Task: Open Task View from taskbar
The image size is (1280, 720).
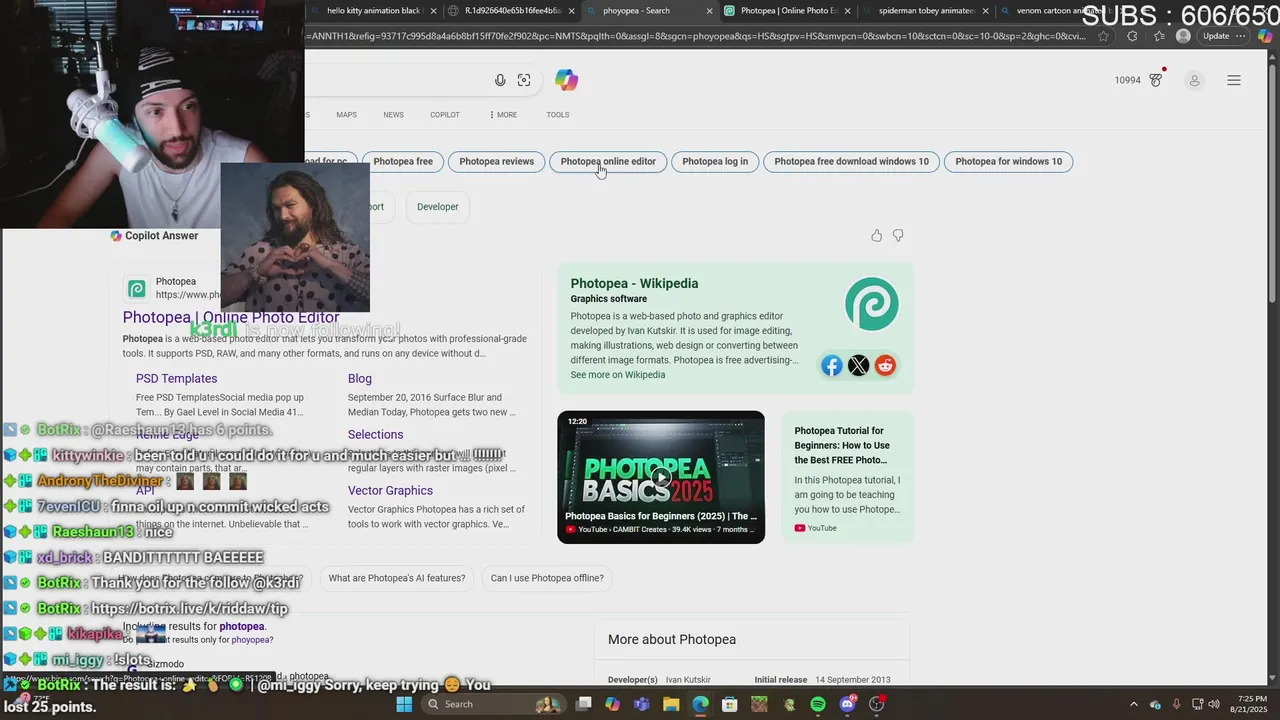Action: (x=584, y=704)
